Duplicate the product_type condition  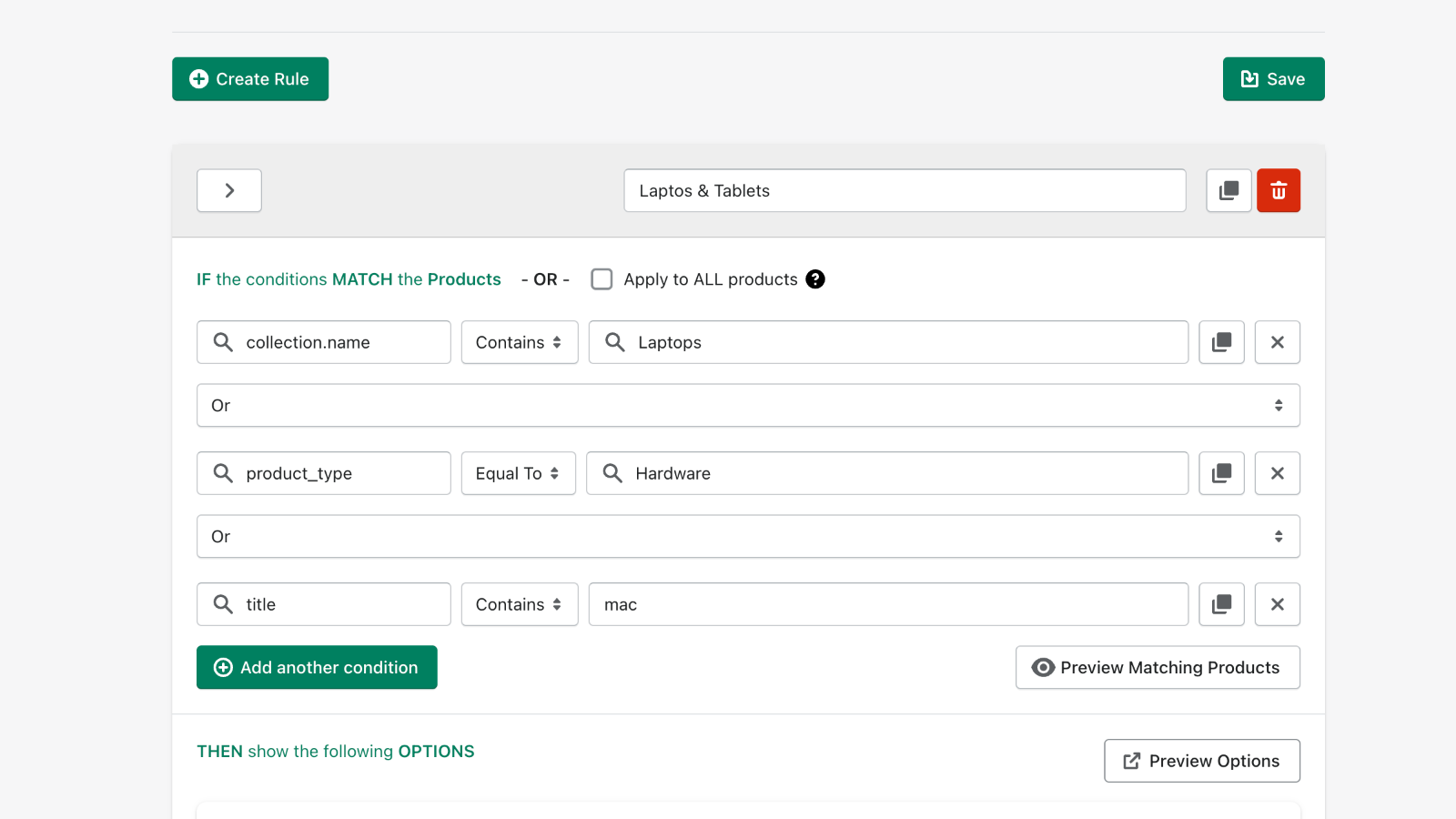pos(1221,473)
